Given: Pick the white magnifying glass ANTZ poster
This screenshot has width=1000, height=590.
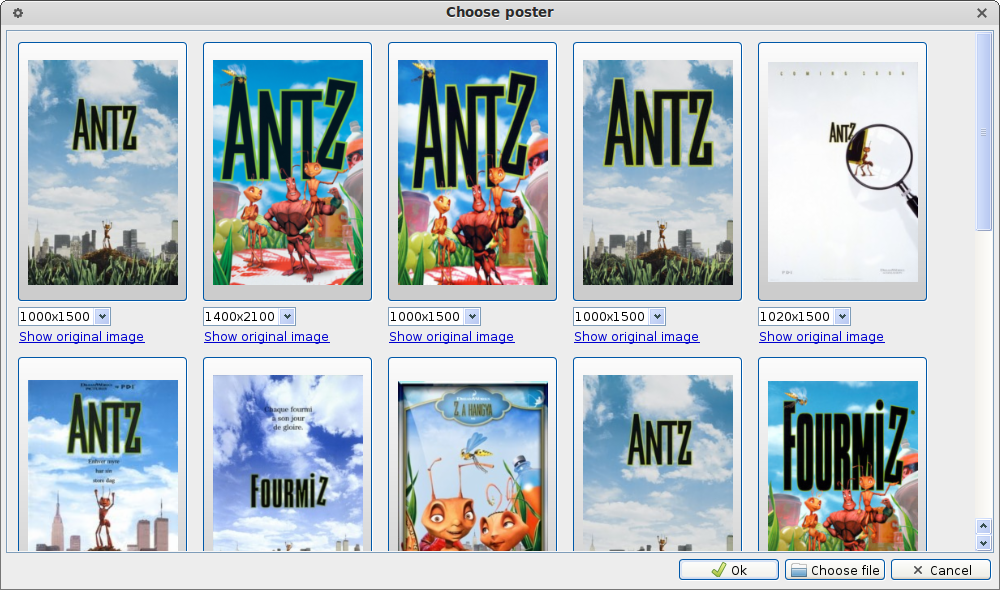Looking at the screenshot, I should pos(842,172).
